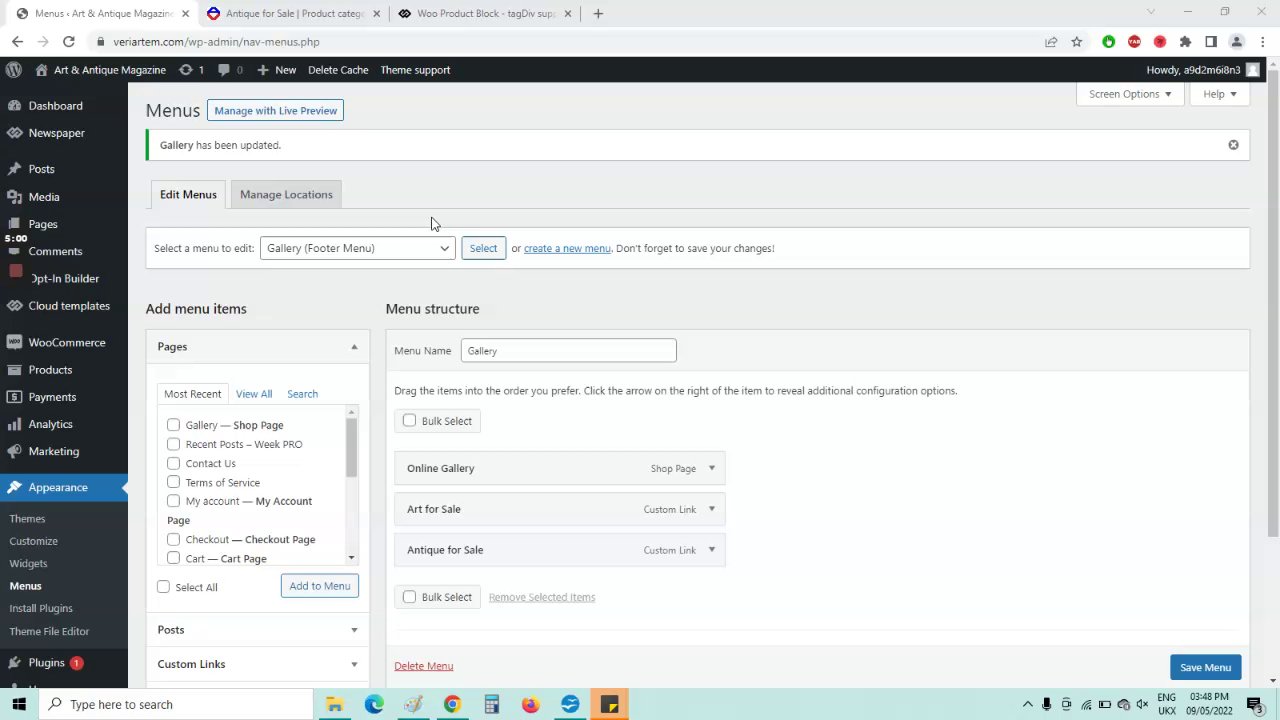Click the Save Menu button

pyautogui.click(x=1205, y=668)
